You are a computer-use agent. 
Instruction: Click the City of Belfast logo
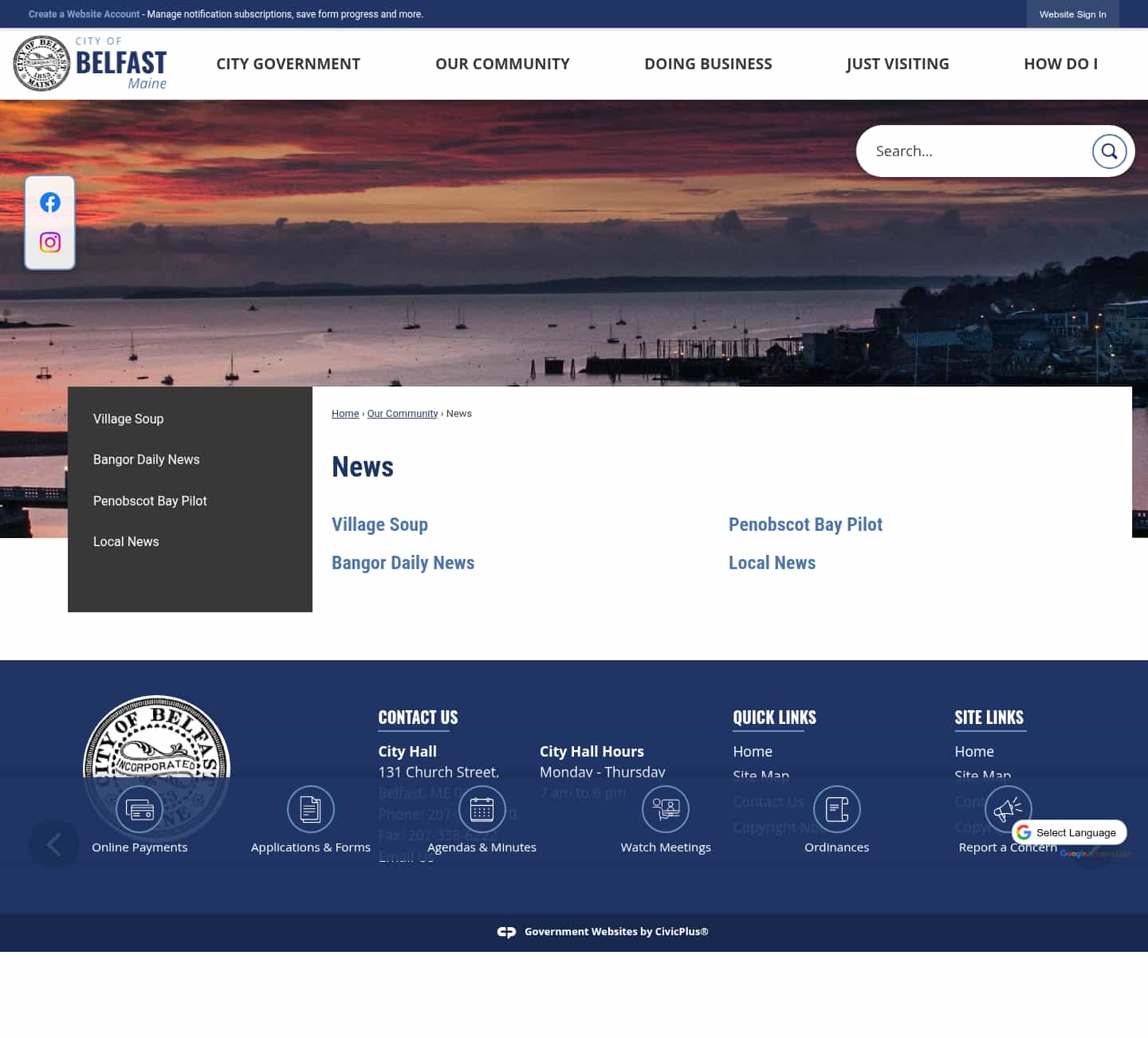click(89, 63)
